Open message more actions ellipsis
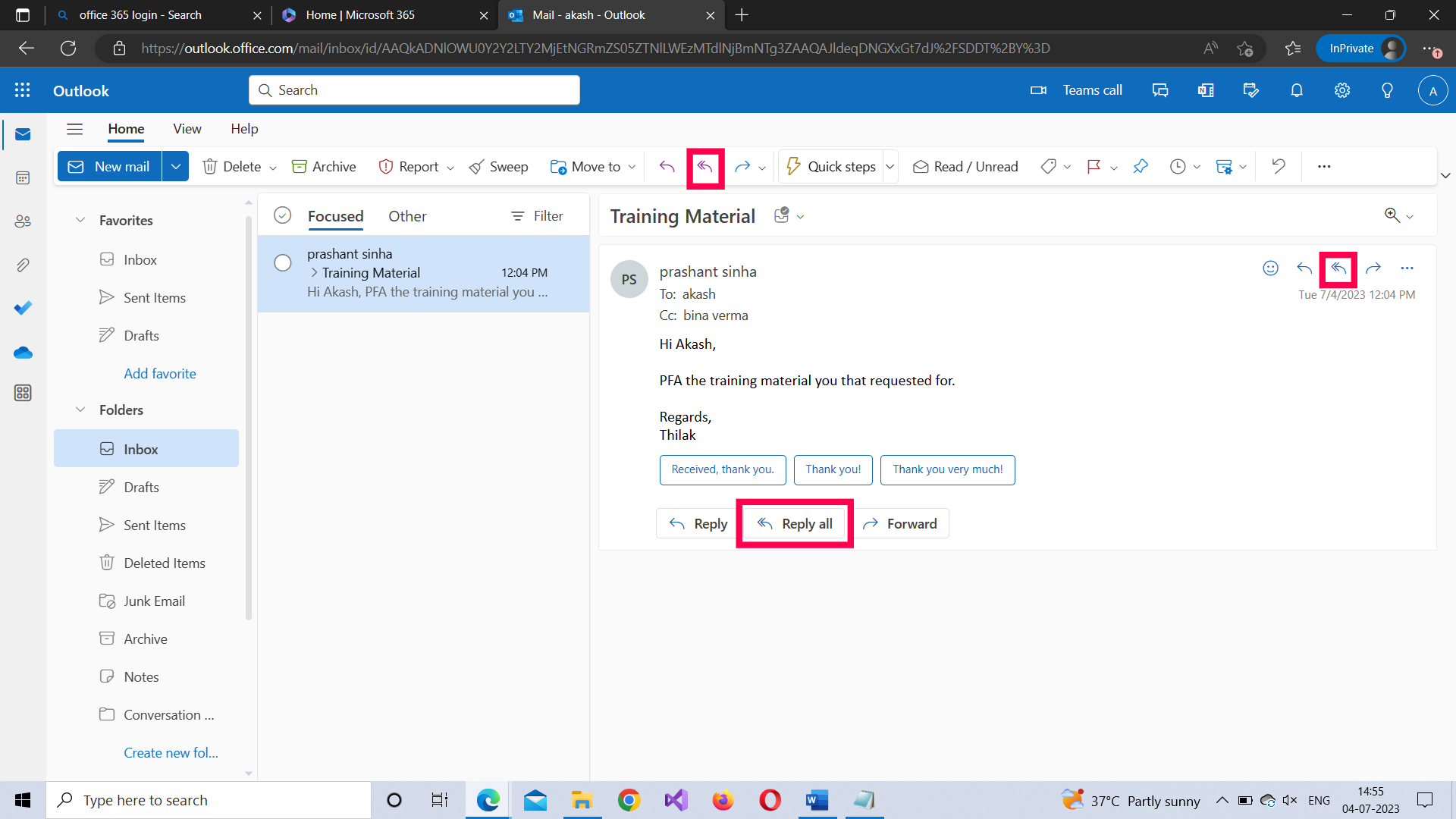 click(x=1407, y=268)
